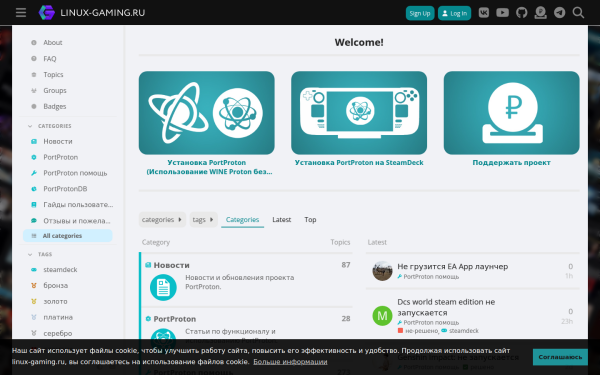
Task: Click Поддержать проект link
Action: click(x=512, y=163)
